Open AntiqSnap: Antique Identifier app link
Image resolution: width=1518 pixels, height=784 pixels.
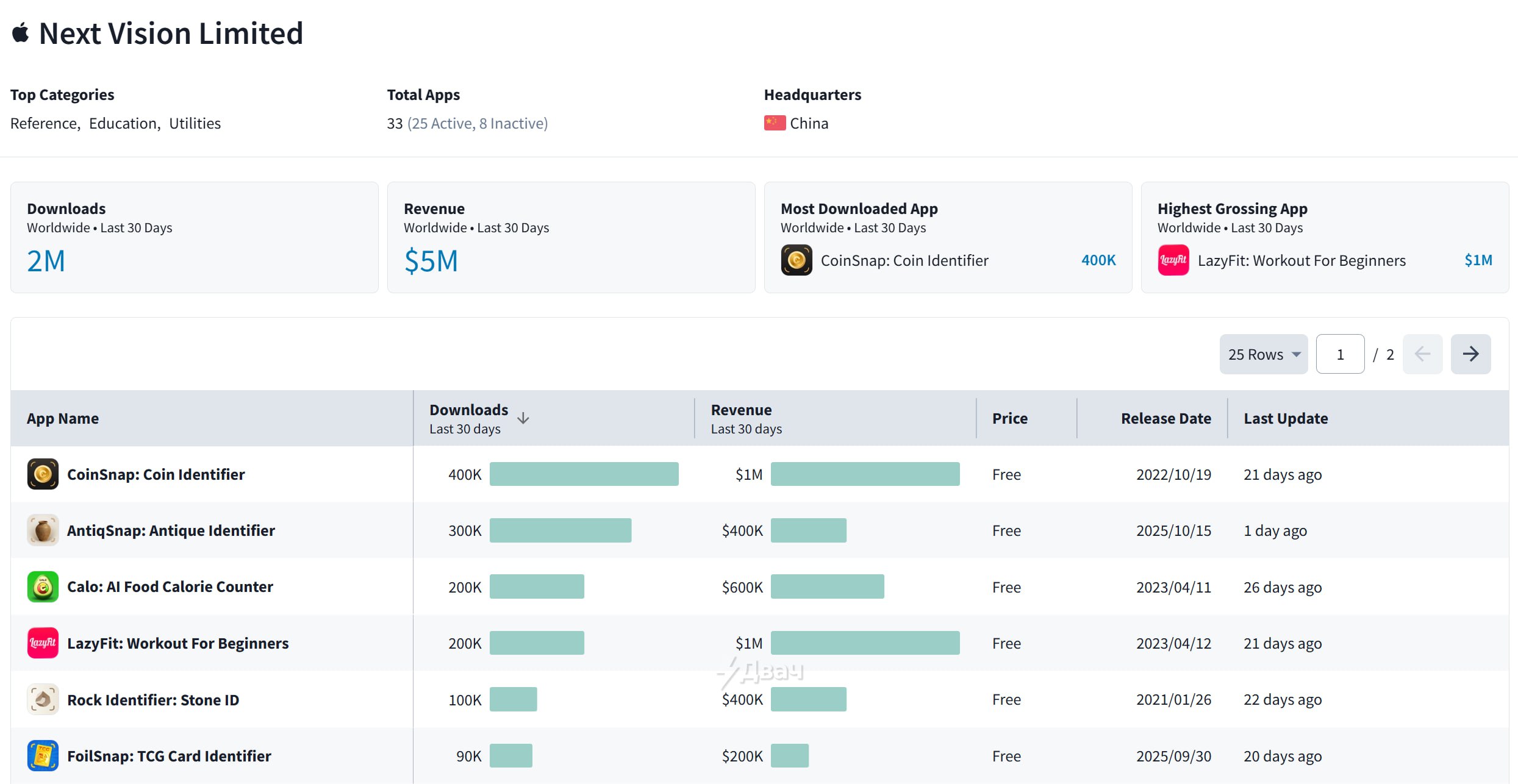pos(171,530)
